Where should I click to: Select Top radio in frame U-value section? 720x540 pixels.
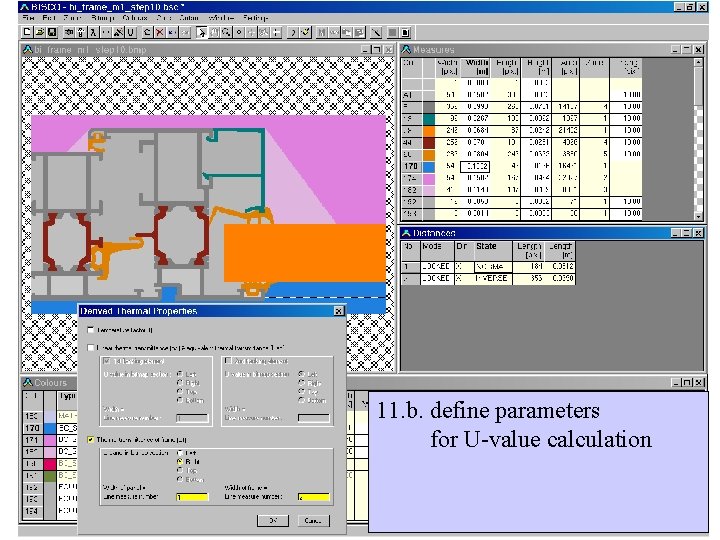tap(180, 470)
